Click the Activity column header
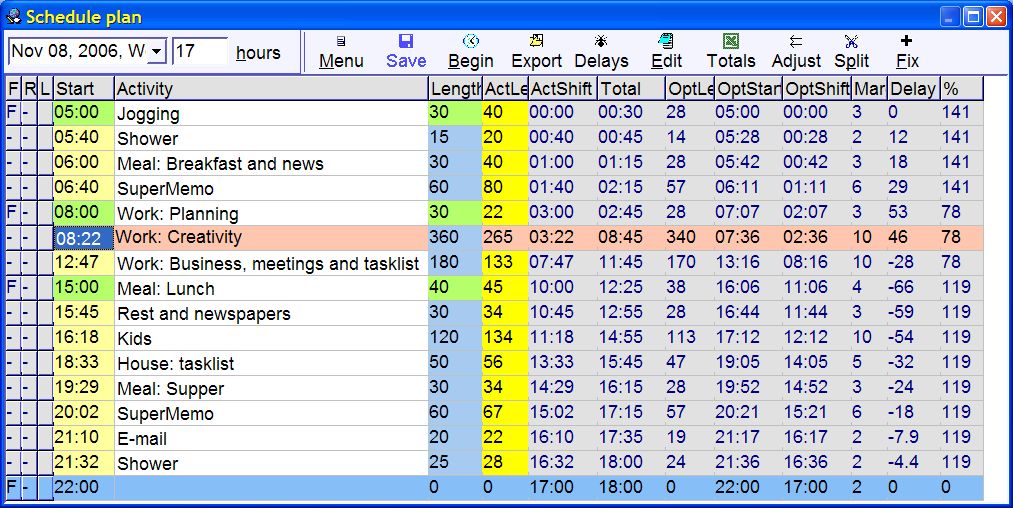This screenshot has height=508, width=1013. point(270,89)
